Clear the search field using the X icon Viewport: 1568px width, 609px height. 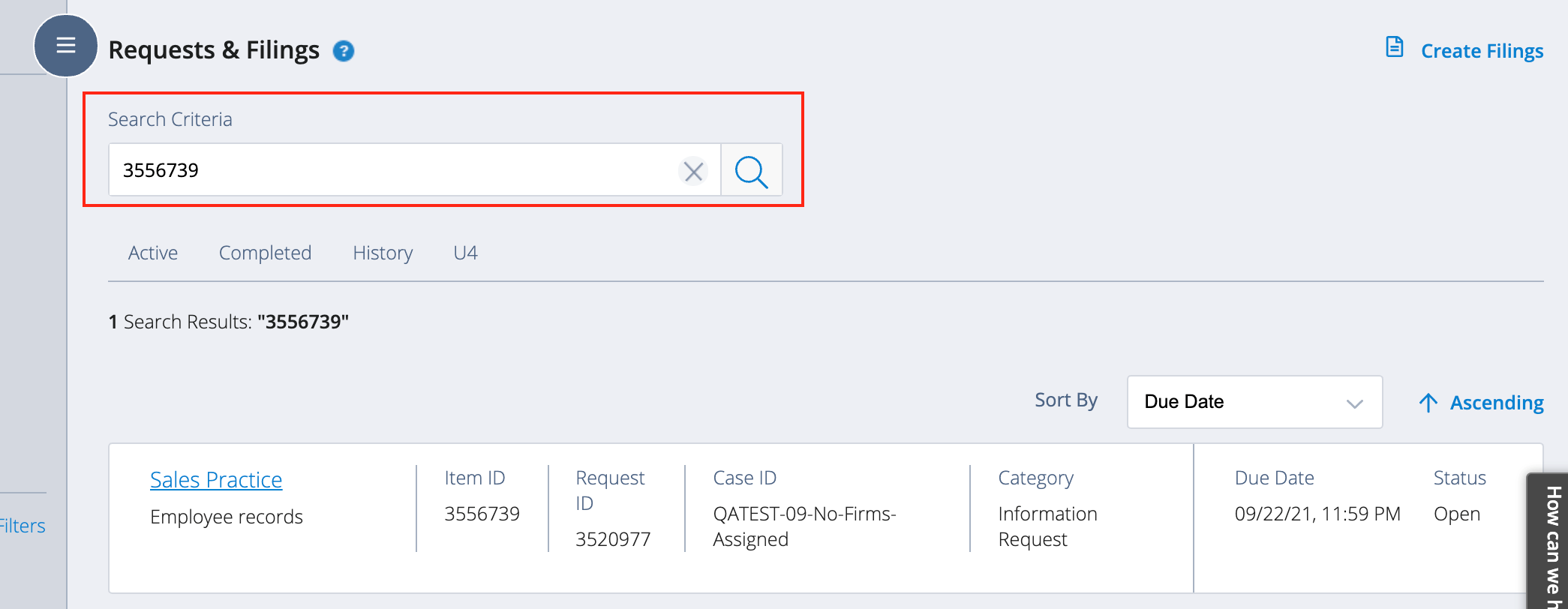point(692,171)
